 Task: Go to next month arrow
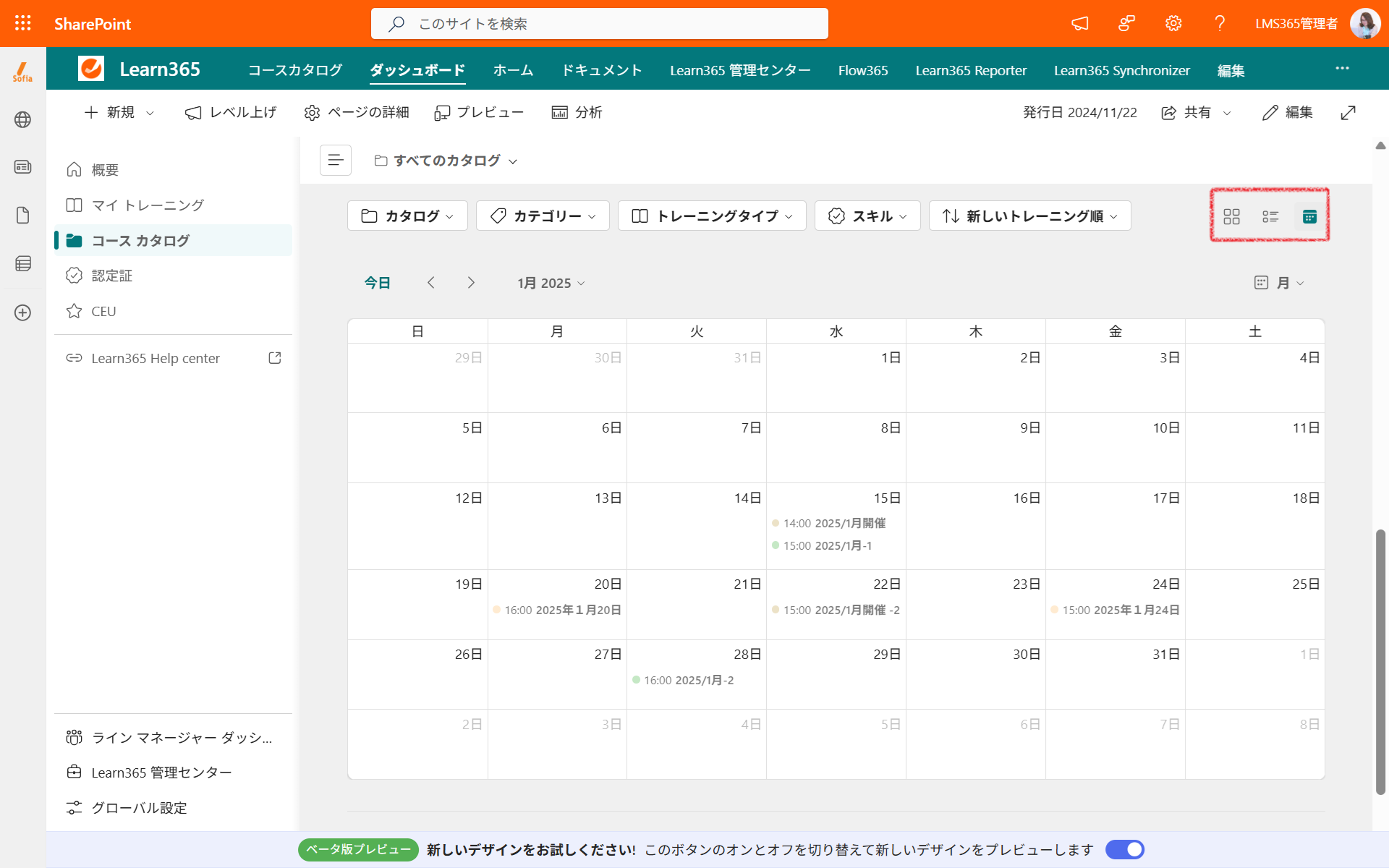(471, 283)
